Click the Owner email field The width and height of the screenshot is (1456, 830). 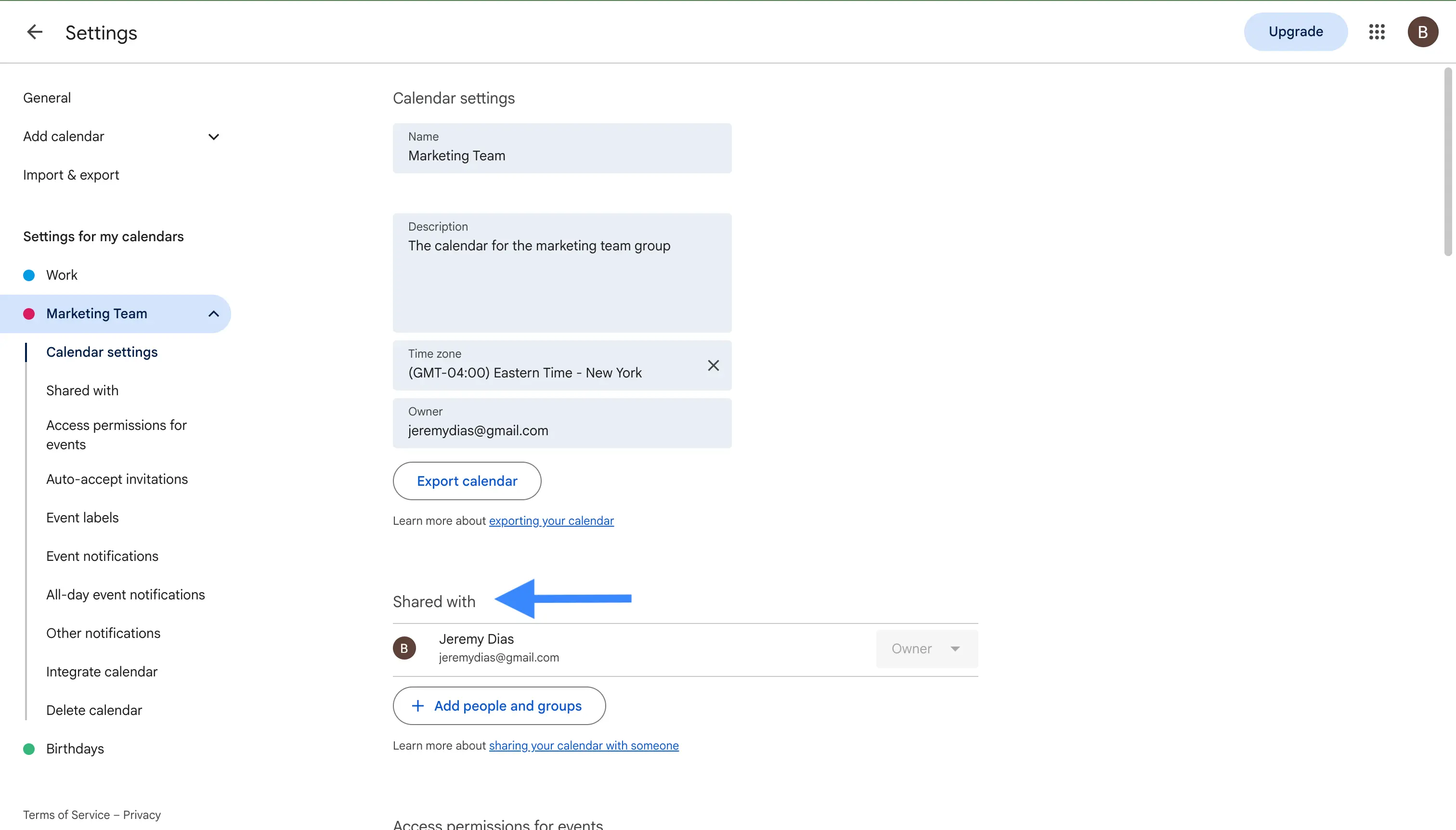tap(562, 423)
